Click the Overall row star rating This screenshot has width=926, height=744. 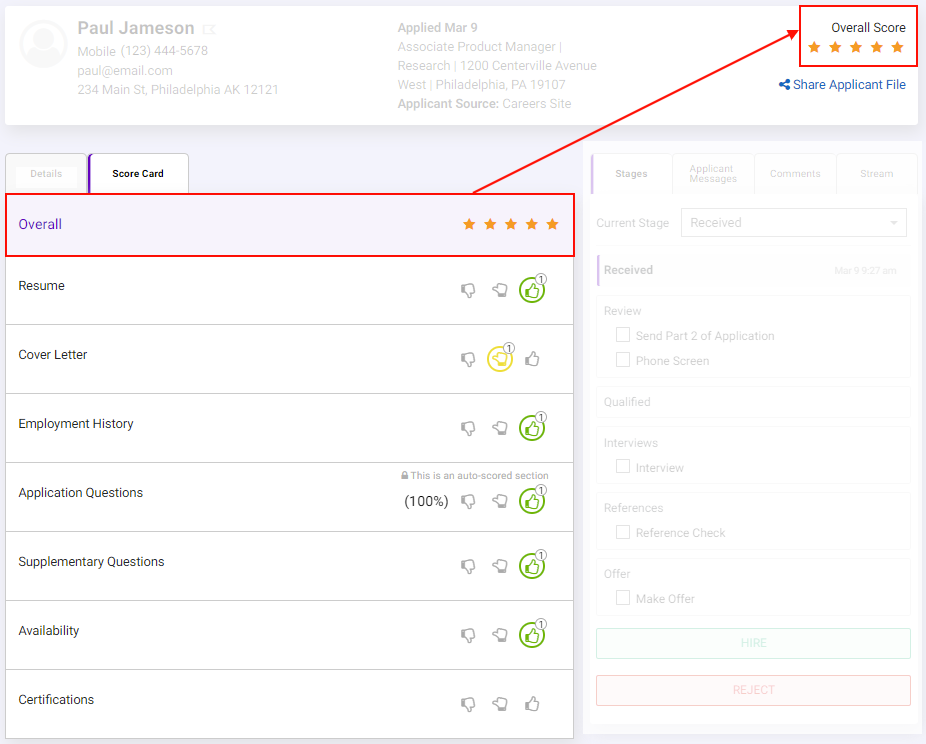(x=511, y=224)
